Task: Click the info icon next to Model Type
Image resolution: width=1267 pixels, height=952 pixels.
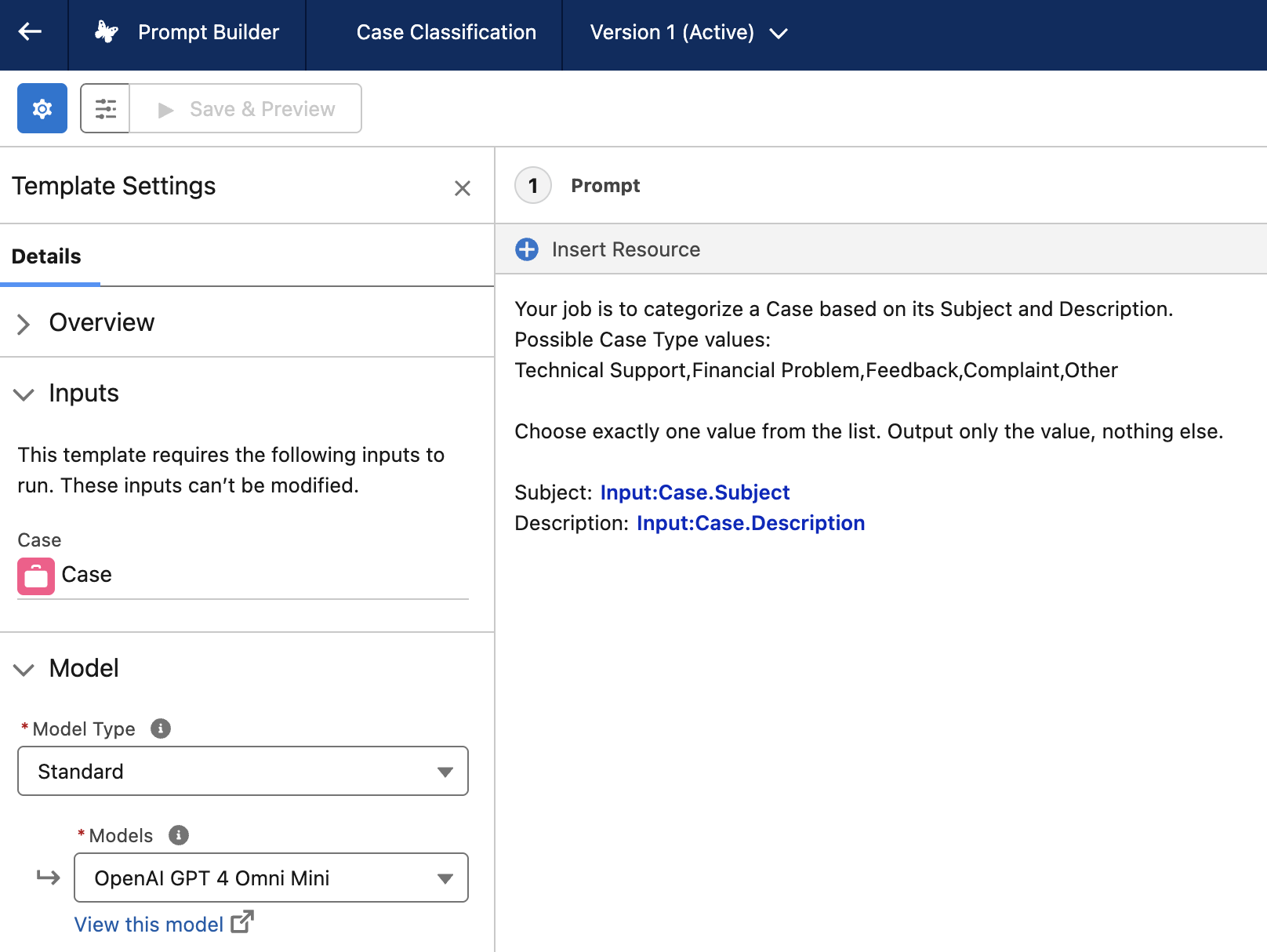Action: (161, 728)
